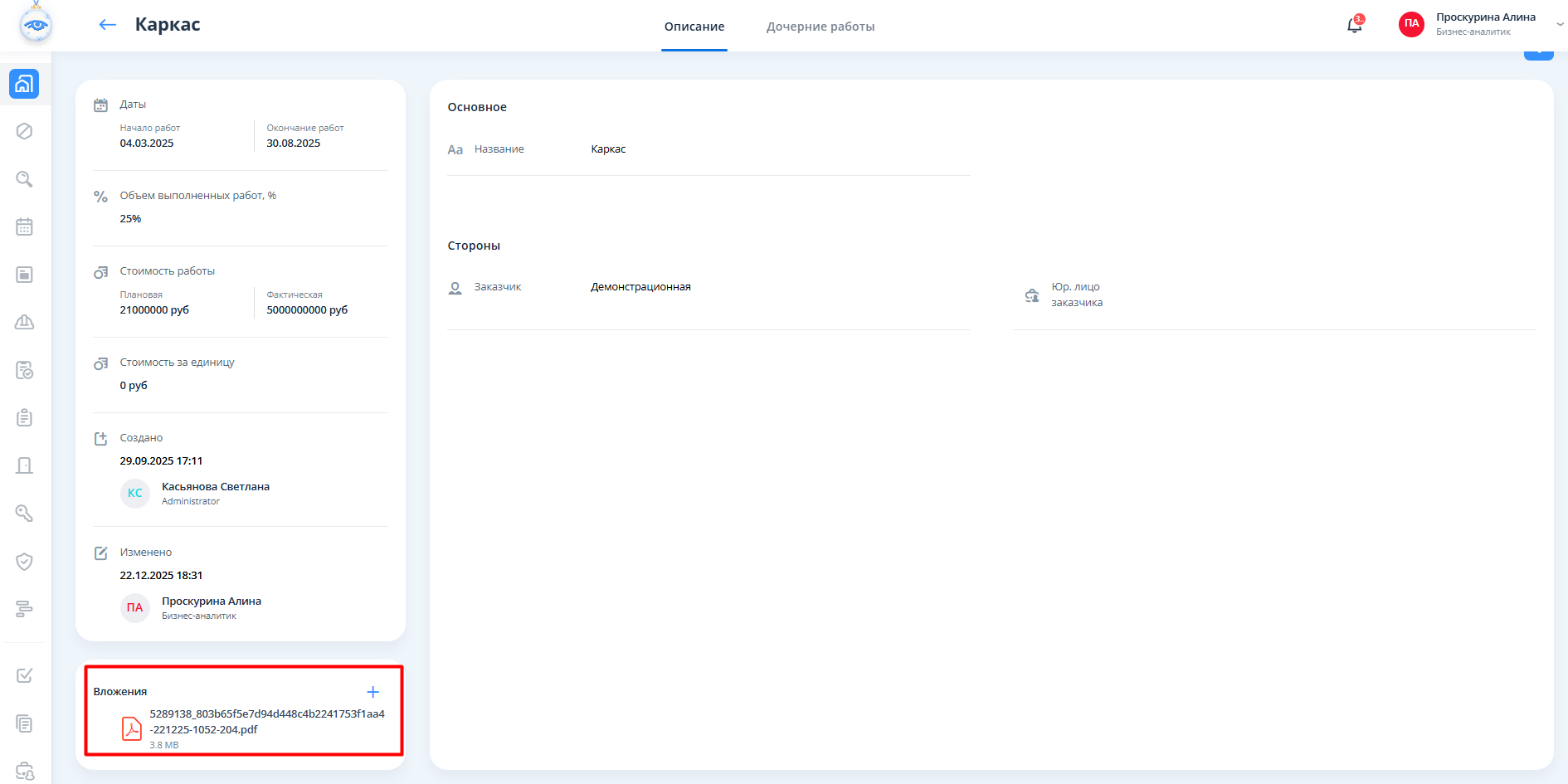
Task: Click the ПА user avatar in header
Action: pos(1411,24)
